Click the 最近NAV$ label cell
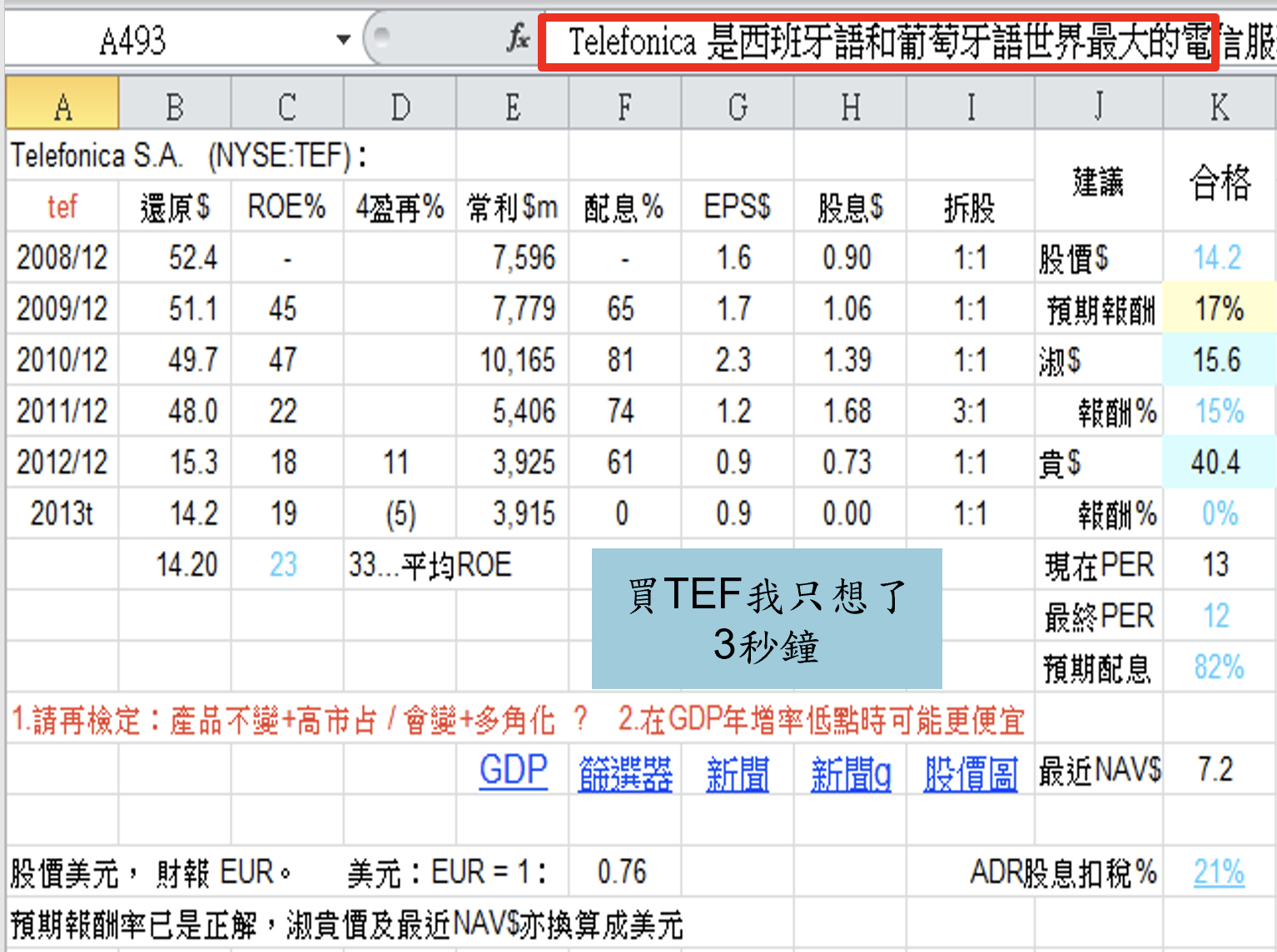This screenshot has height=952, width=1277. click(x=1099, y=769)
